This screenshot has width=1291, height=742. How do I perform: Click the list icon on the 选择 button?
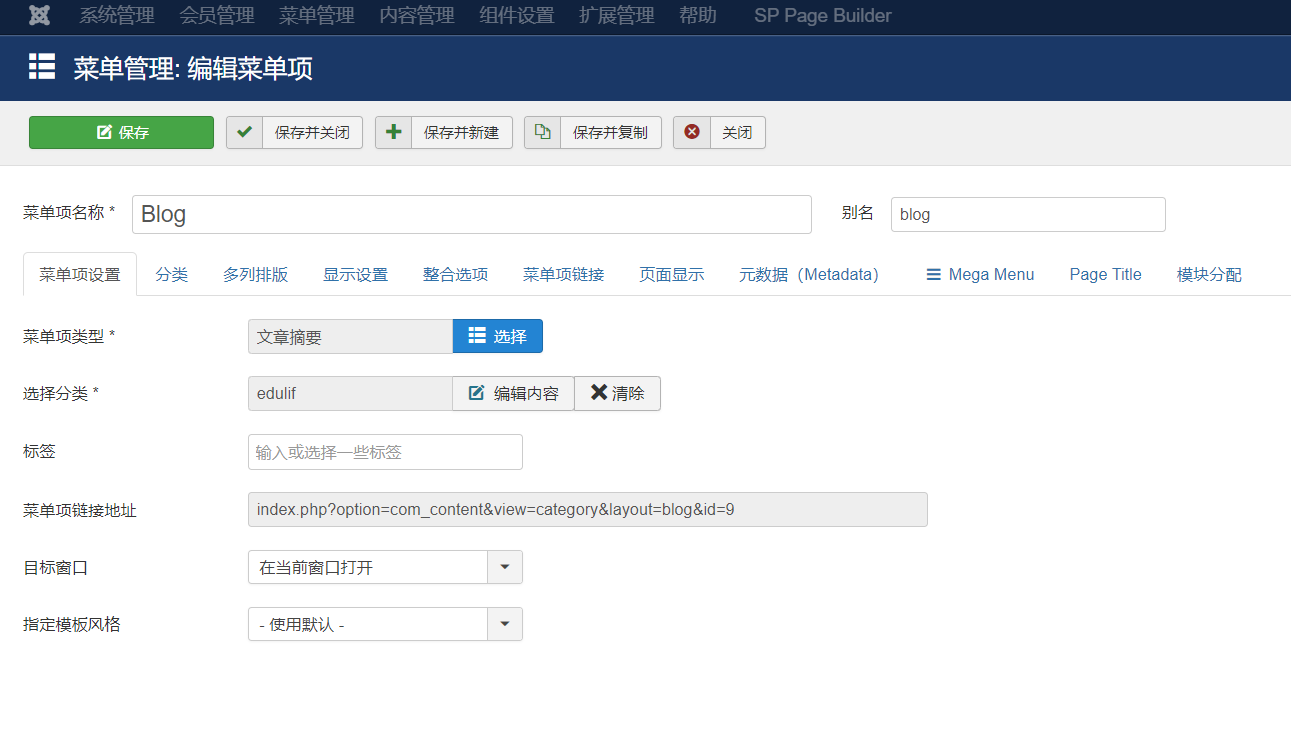(x=477, y=336)
